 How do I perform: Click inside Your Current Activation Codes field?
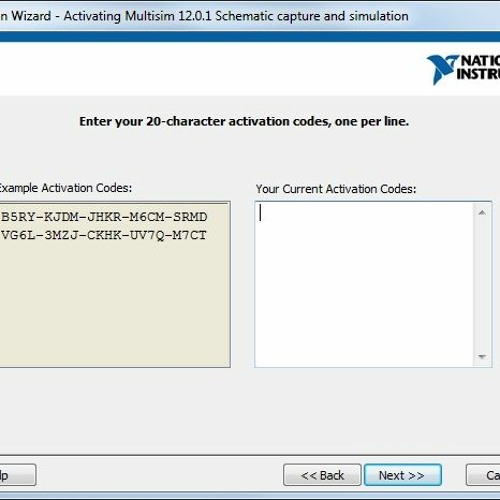tap(364, 284)
